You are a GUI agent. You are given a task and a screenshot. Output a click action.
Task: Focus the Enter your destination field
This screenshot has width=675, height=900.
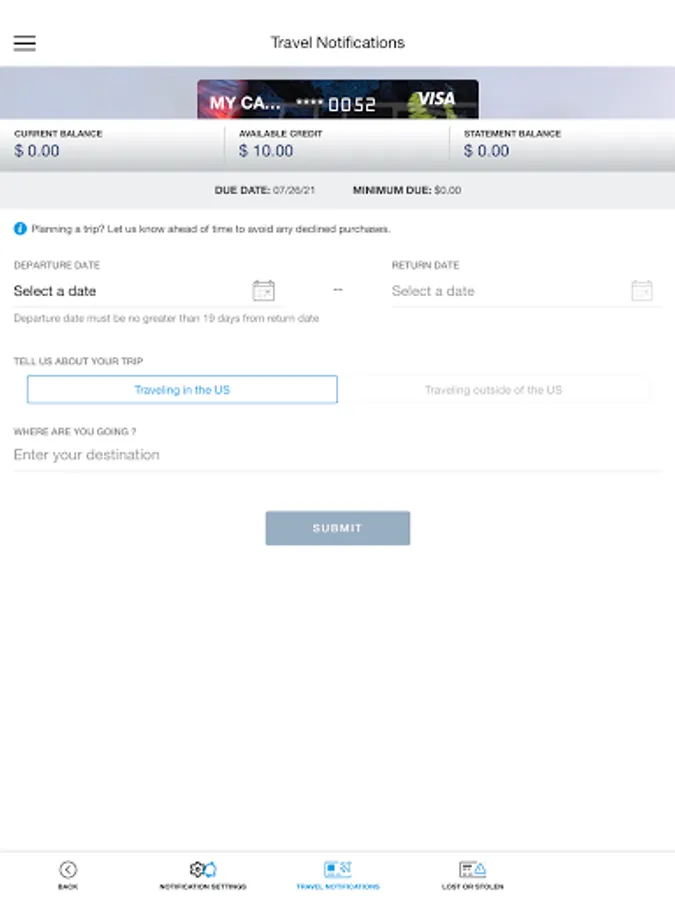click(338, 455)
